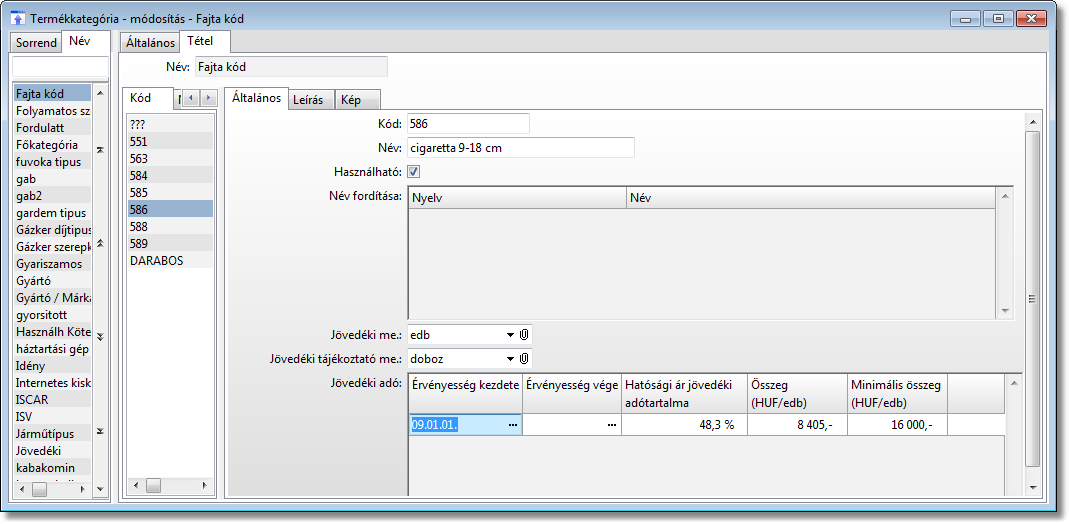This screenshot has height=524, width=1069.
Task: Click Minimális összeg (HUF/edb) column header
Action: (898, 394)
